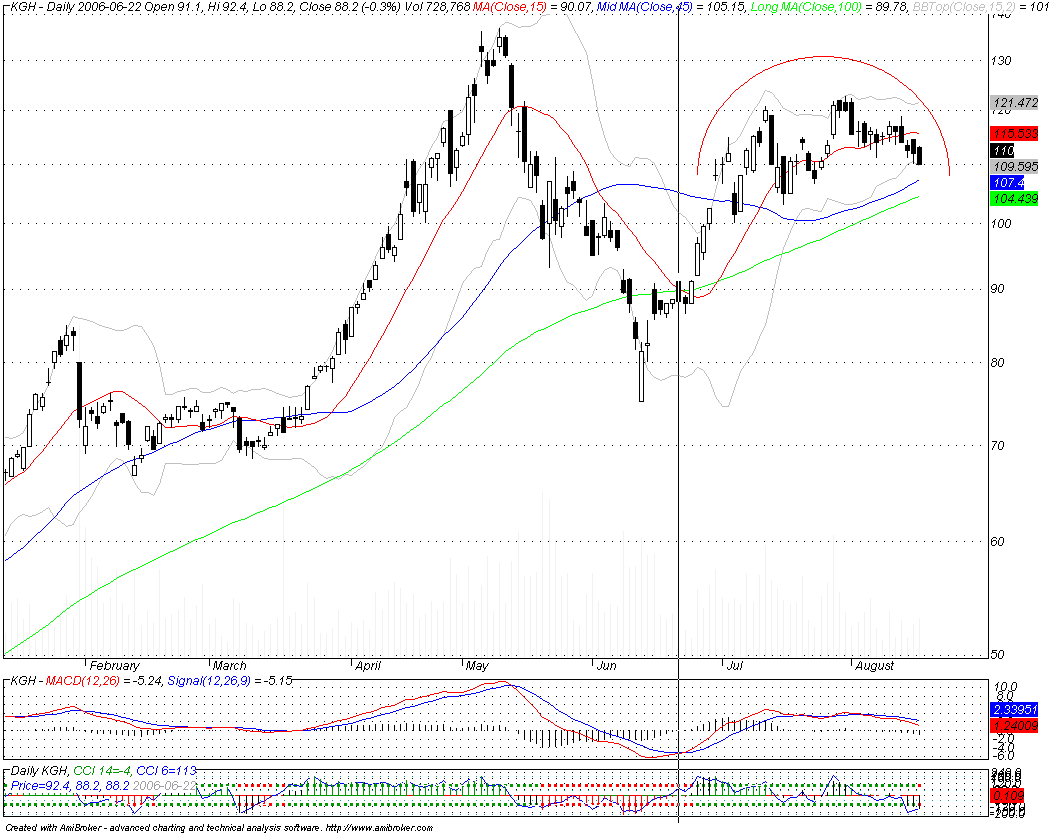Click the Price=92.4, 88.2, 88.2 text
This screenshot has width=1049, height=836.
70,785
